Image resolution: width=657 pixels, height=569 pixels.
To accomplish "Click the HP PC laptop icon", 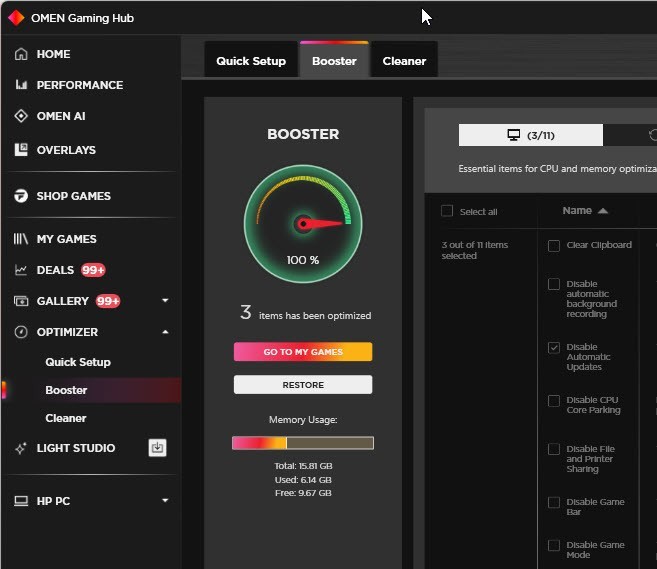I will [x=21, y=501].
